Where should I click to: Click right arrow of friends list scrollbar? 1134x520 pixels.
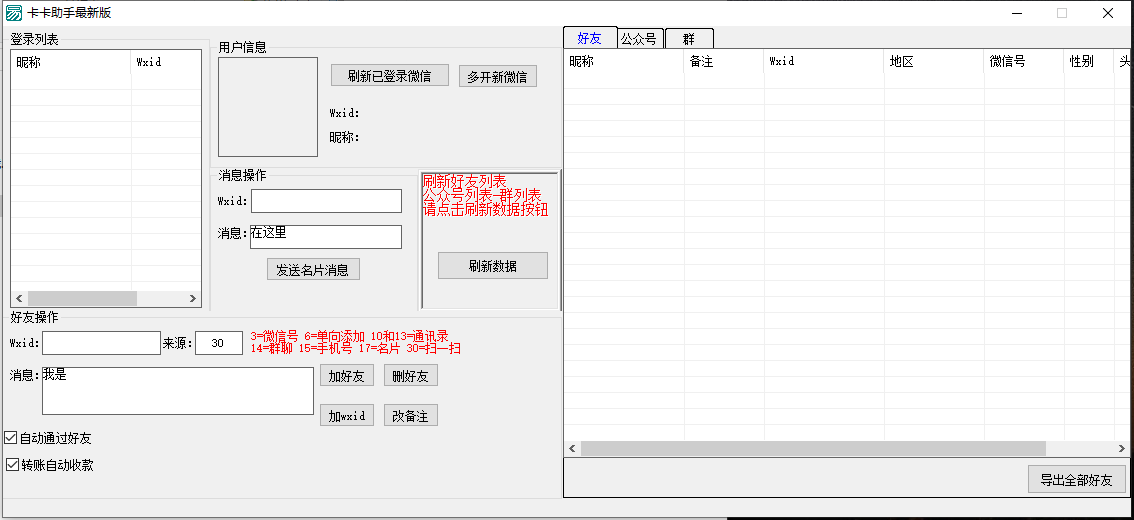[1123, 449]
